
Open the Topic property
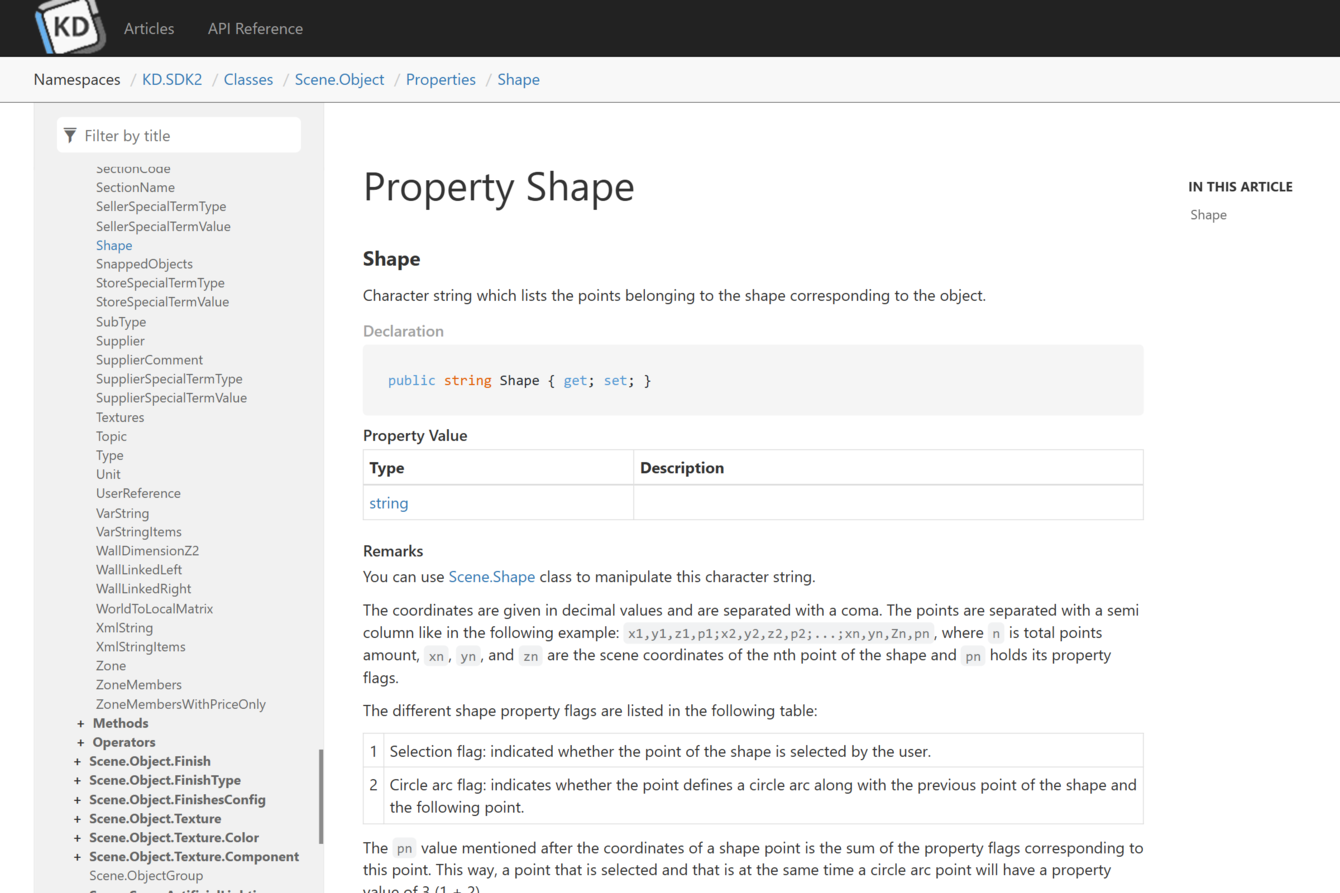tap(111, 436)
